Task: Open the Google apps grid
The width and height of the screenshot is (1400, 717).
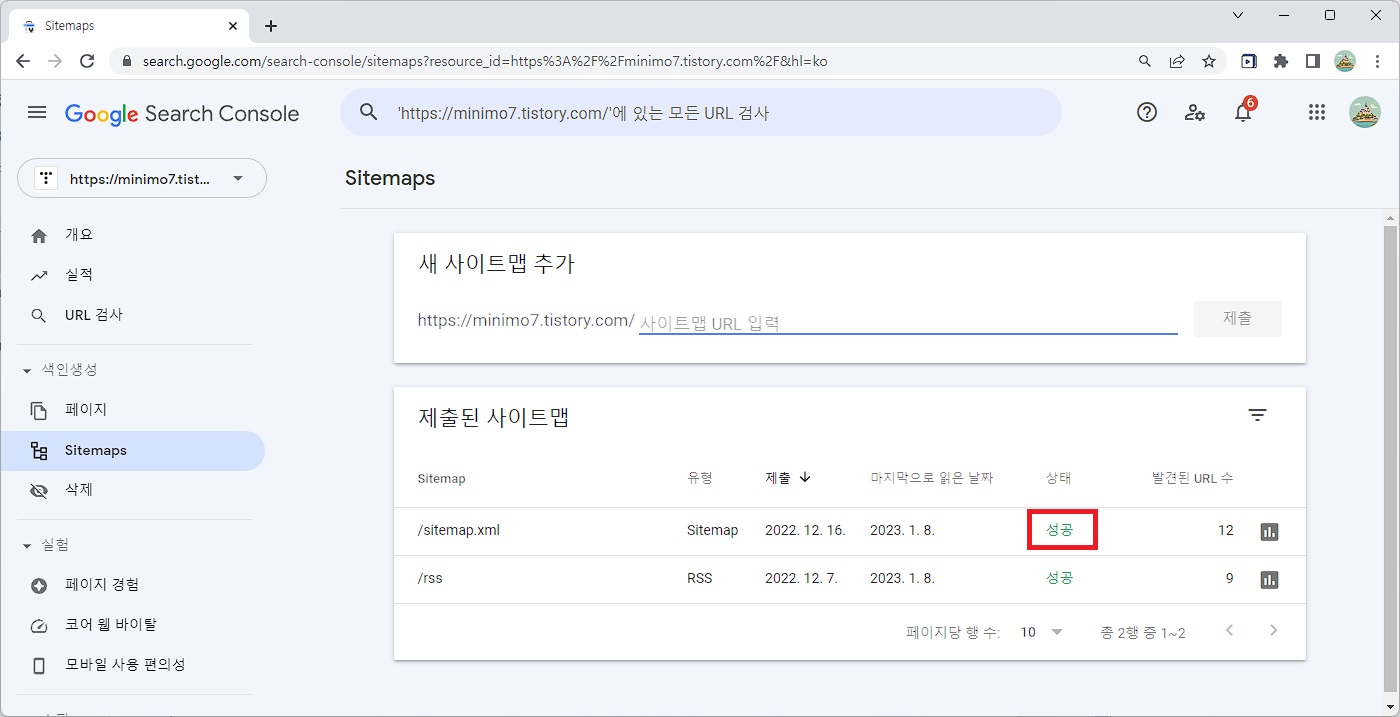Action: click(1317, 113)
